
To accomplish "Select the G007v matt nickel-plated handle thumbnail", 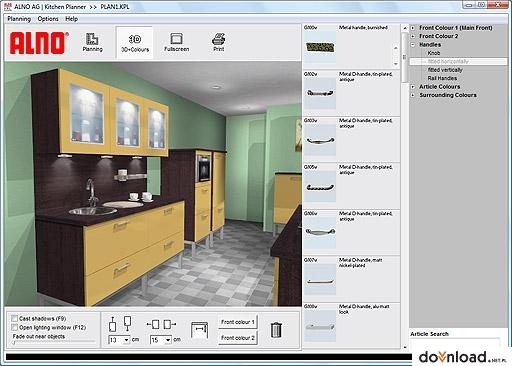I will pos(320,279).
